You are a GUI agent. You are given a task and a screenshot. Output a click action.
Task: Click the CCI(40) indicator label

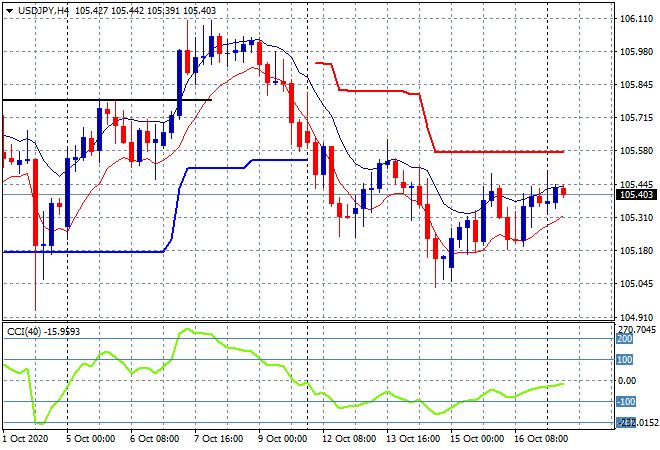(x=24, y=332)
